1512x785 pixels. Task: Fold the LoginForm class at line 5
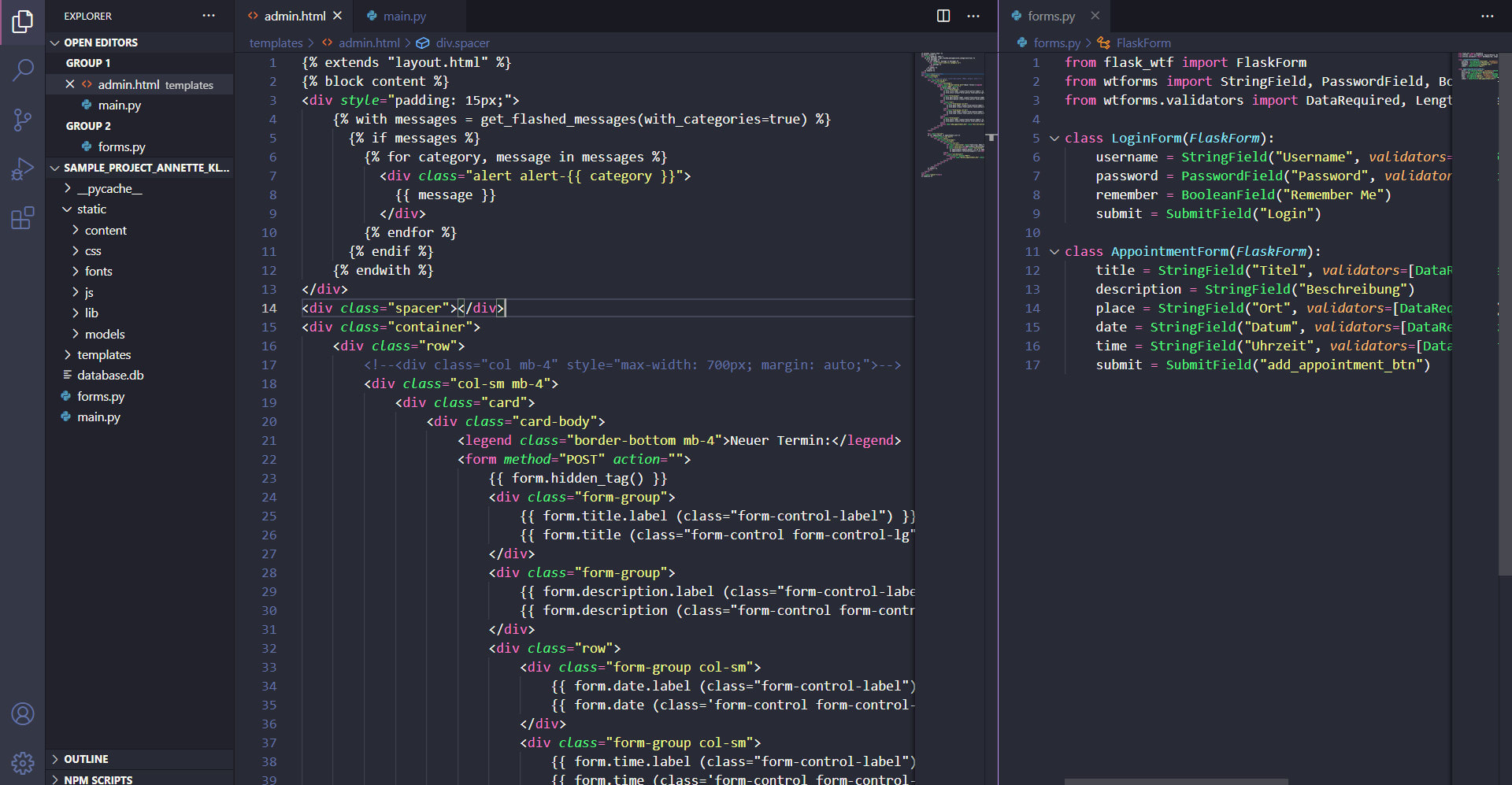click(1054, 139)
